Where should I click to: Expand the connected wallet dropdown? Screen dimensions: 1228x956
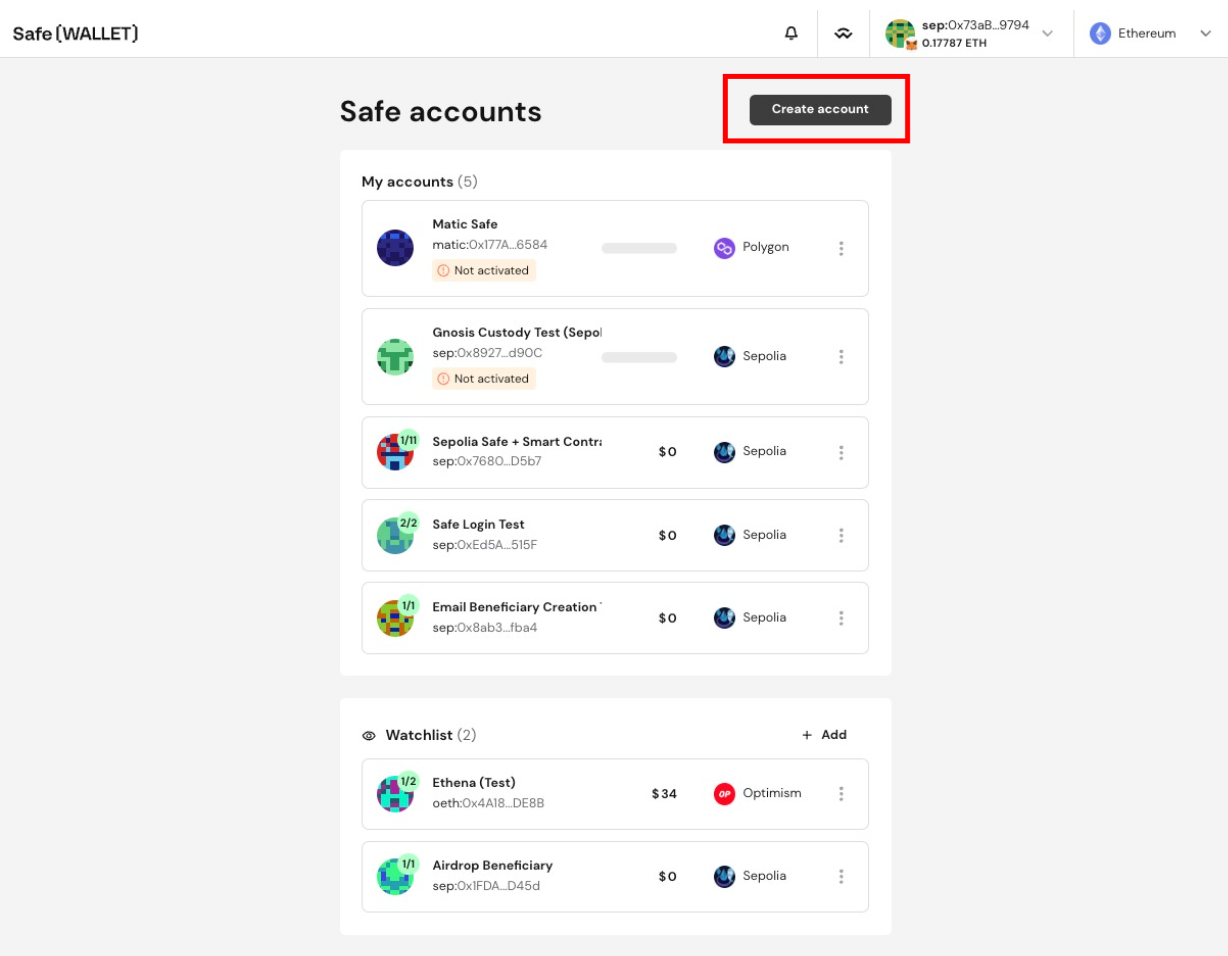(x=1047, y=33)
